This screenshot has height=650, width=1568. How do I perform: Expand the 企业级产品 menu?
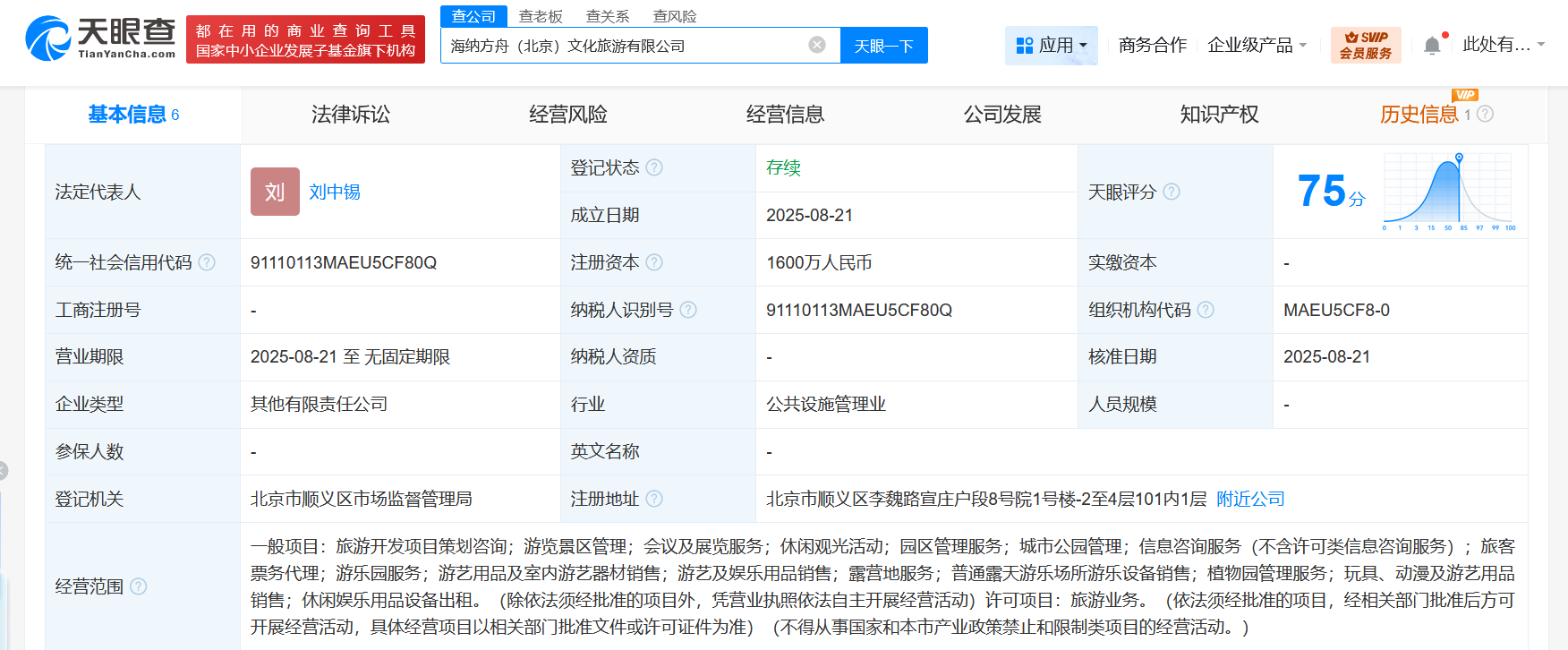[x=1257, y=45]
